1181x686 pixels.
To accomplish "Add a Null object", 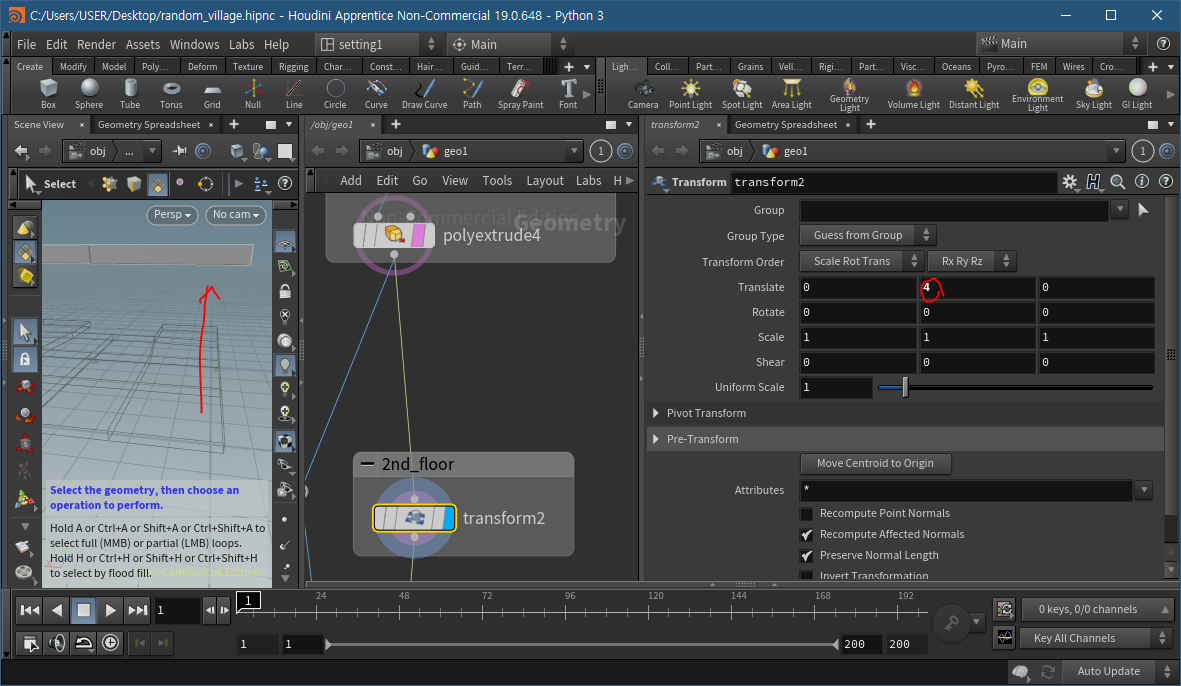I will (253, 94).
